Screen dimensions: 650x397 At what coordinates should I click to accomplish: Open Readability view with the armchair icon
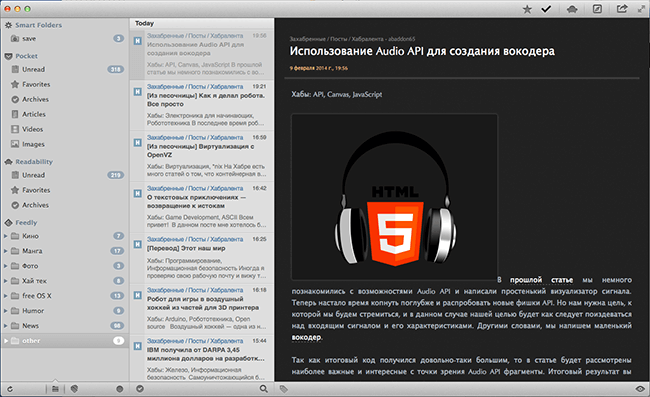(572, 9)
